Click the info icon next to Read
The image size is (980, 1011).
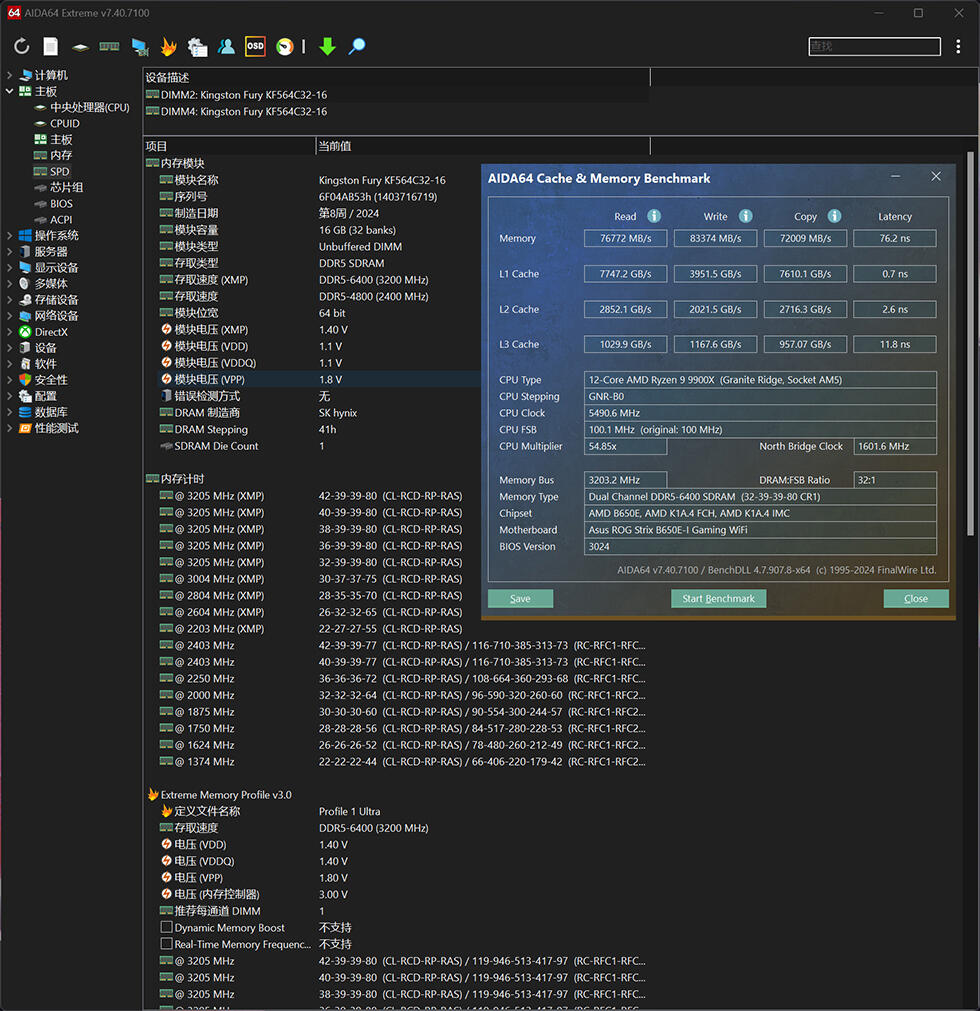(654, 216)
